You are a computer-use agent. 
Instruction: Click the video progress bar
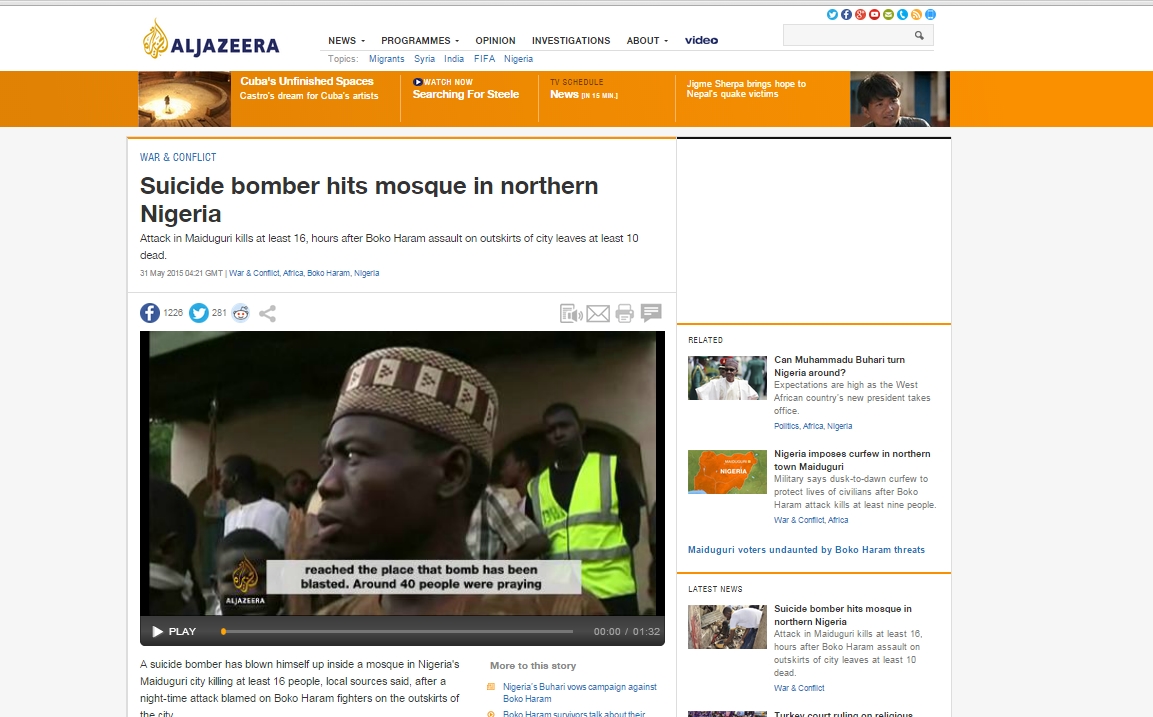pyautogui.click(x=397, y=632)
